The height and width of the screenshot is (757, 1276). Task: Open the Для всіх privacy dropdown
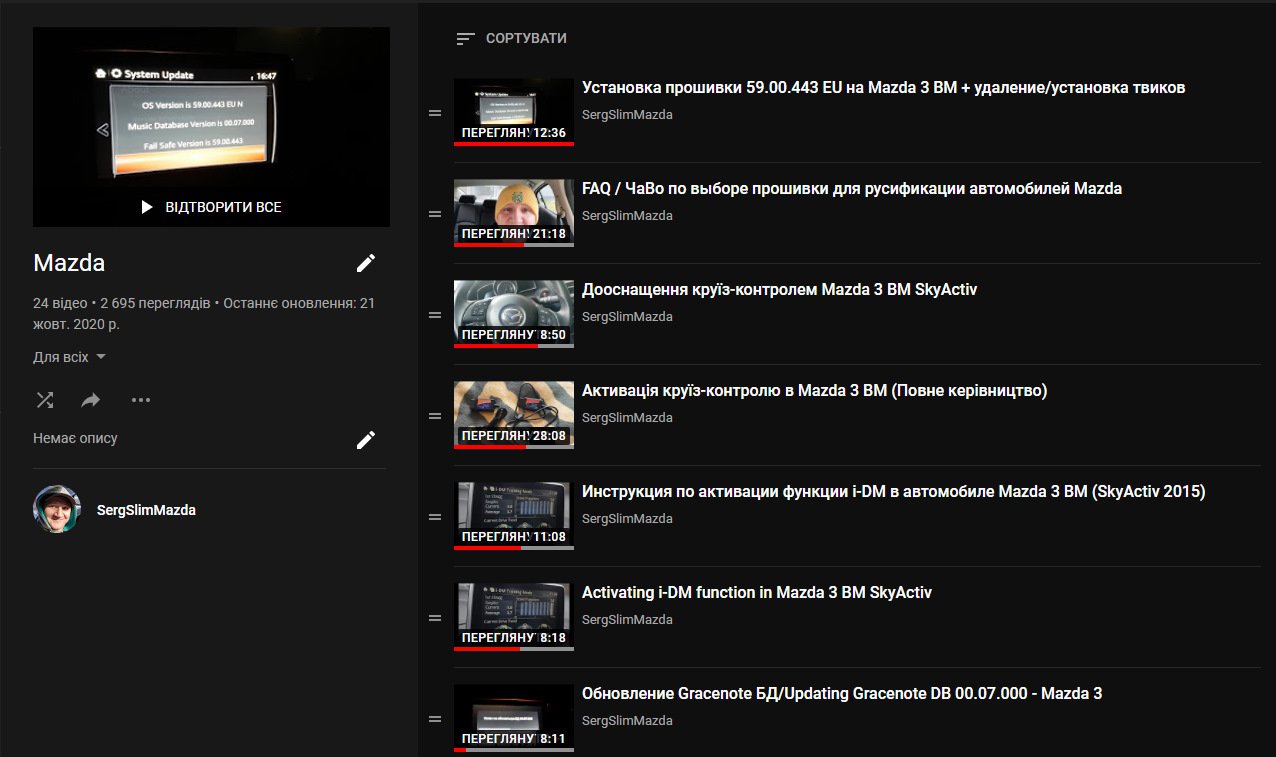[70, 357]
